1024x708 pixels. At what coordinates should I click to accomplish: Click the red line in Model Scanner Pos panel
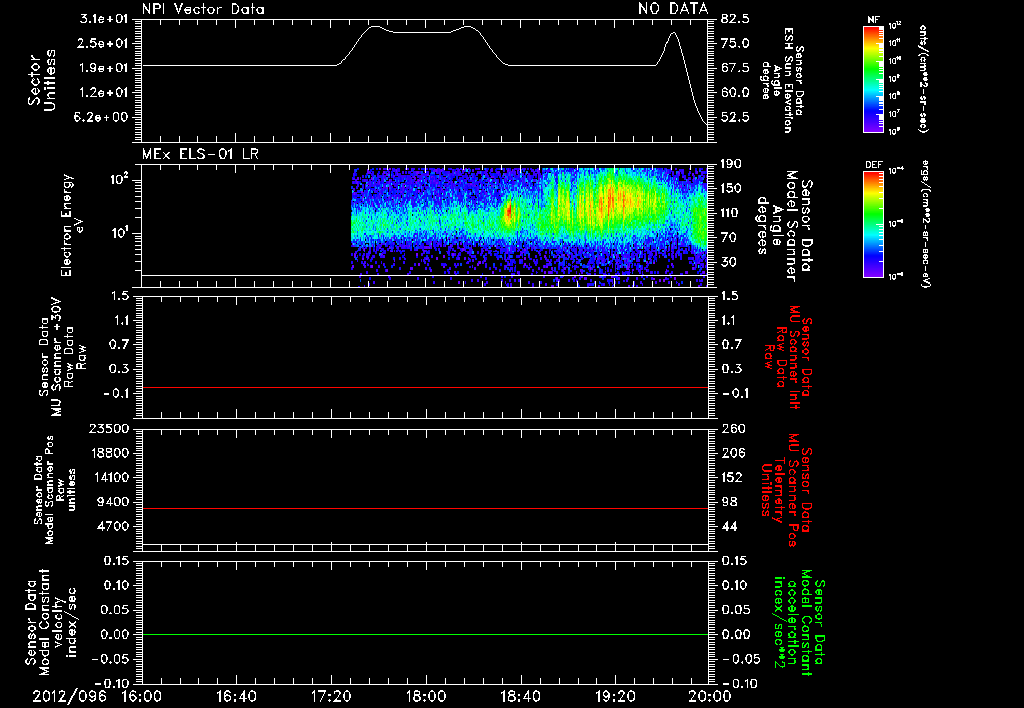coord(425,508)
